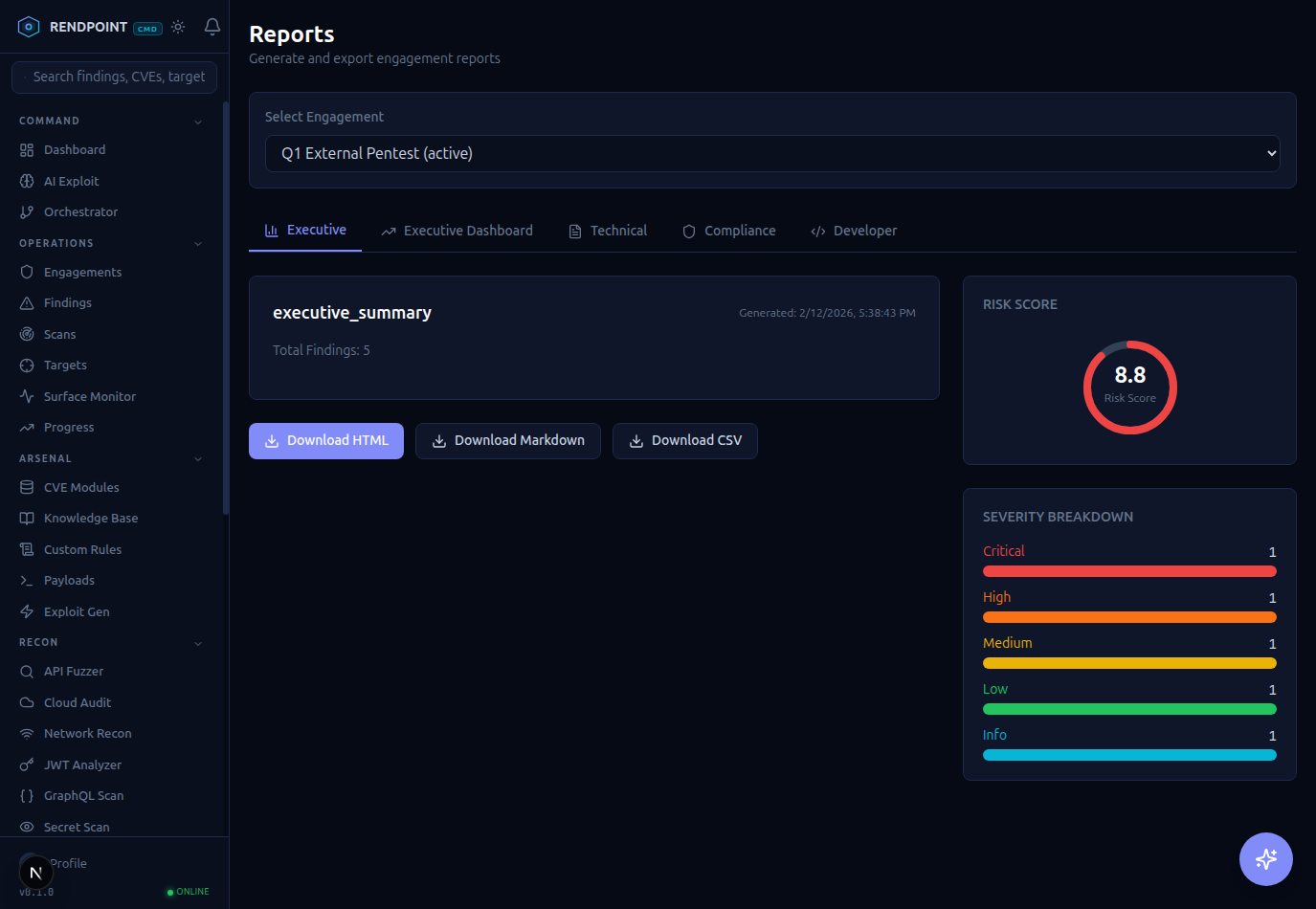Click the floating AI sparkle button
This screenshot has width=1316, height=909.
pos(1265,859)
